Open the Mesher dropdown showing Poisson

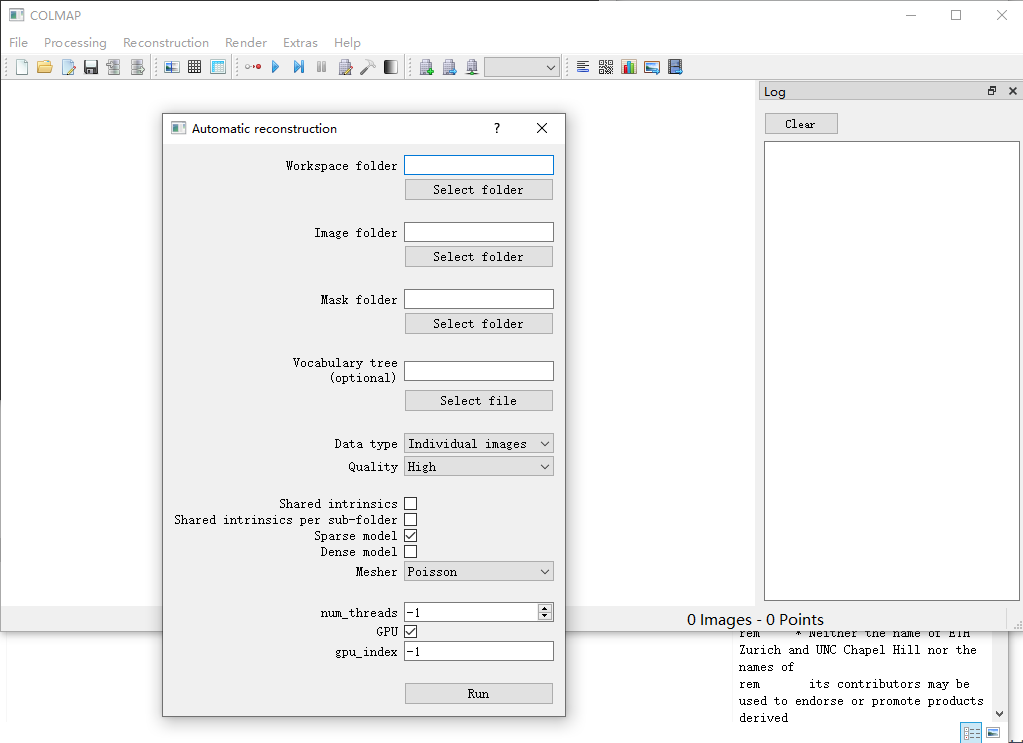[x=478, y=572]
